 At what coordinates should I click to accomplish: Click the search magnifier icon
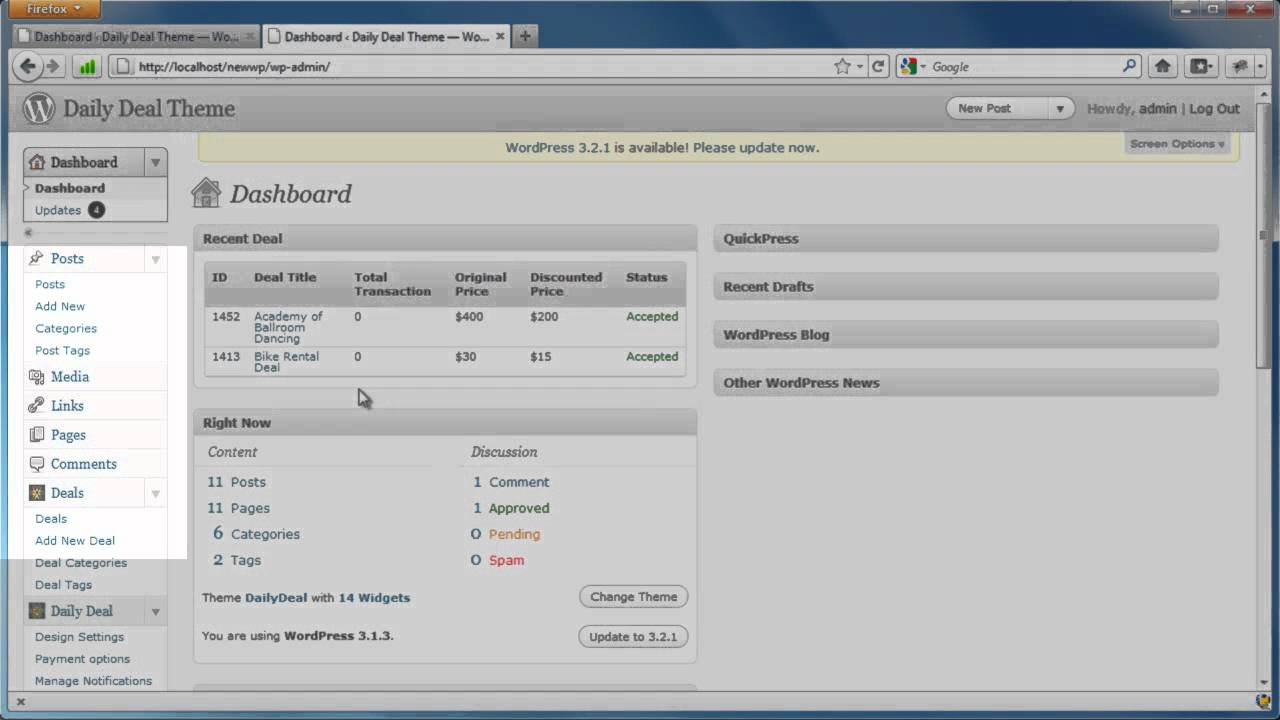tap(1129, 67)
